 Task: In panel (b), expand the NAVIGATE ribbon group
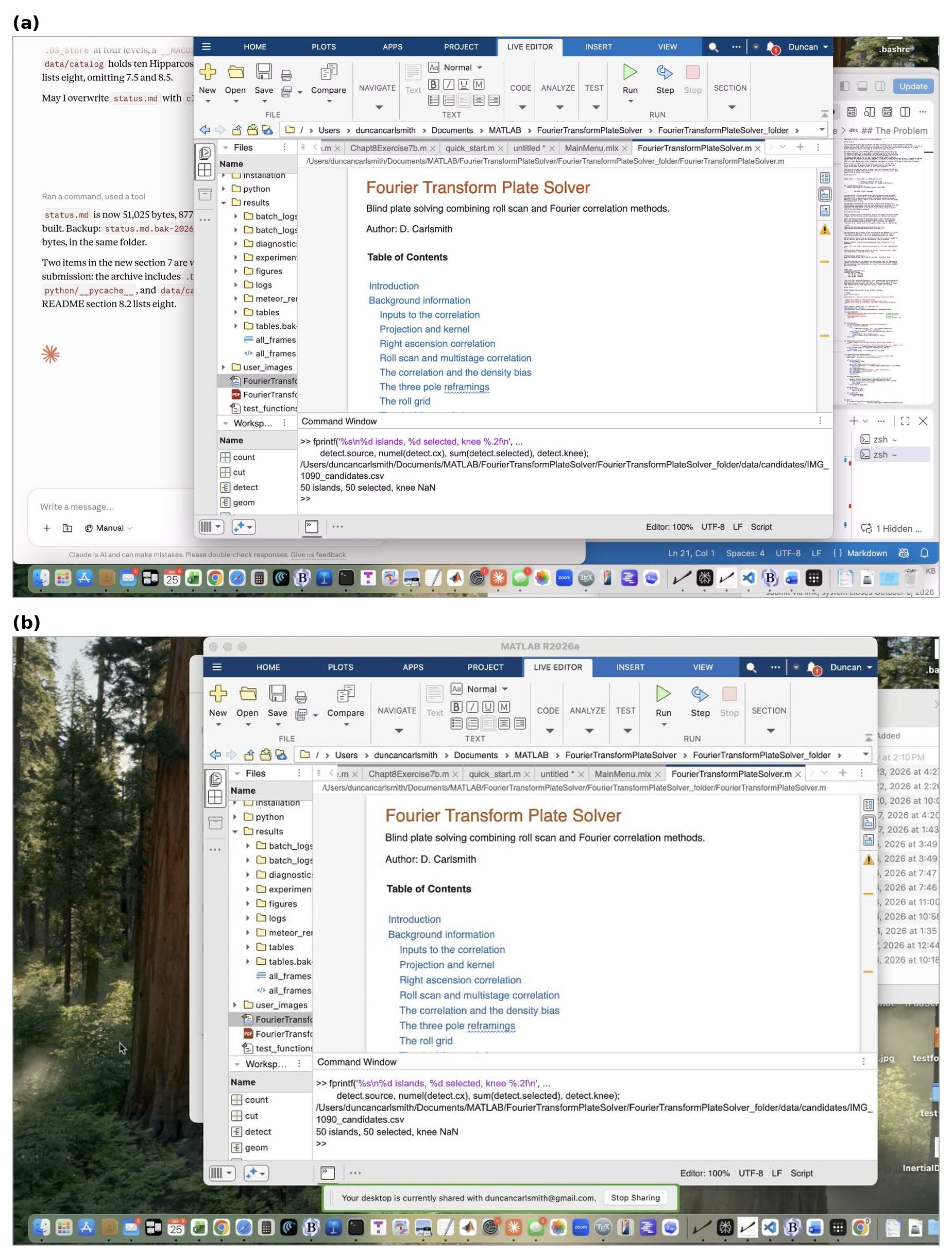pyautogui.click(x=398, y=731)
